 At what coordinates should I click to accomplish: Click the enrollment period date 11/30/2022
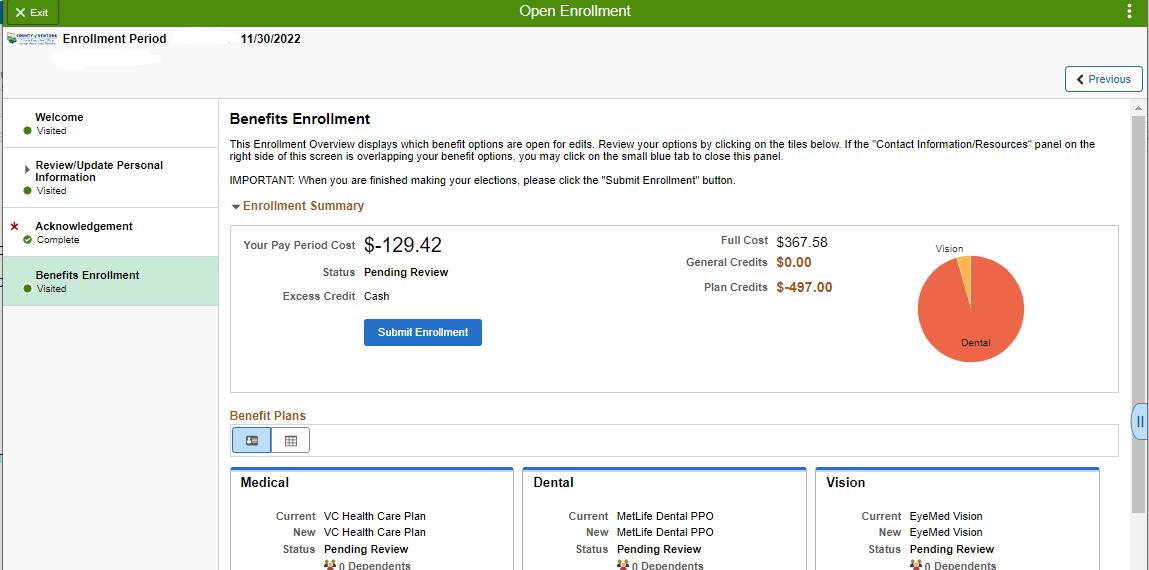270,39
